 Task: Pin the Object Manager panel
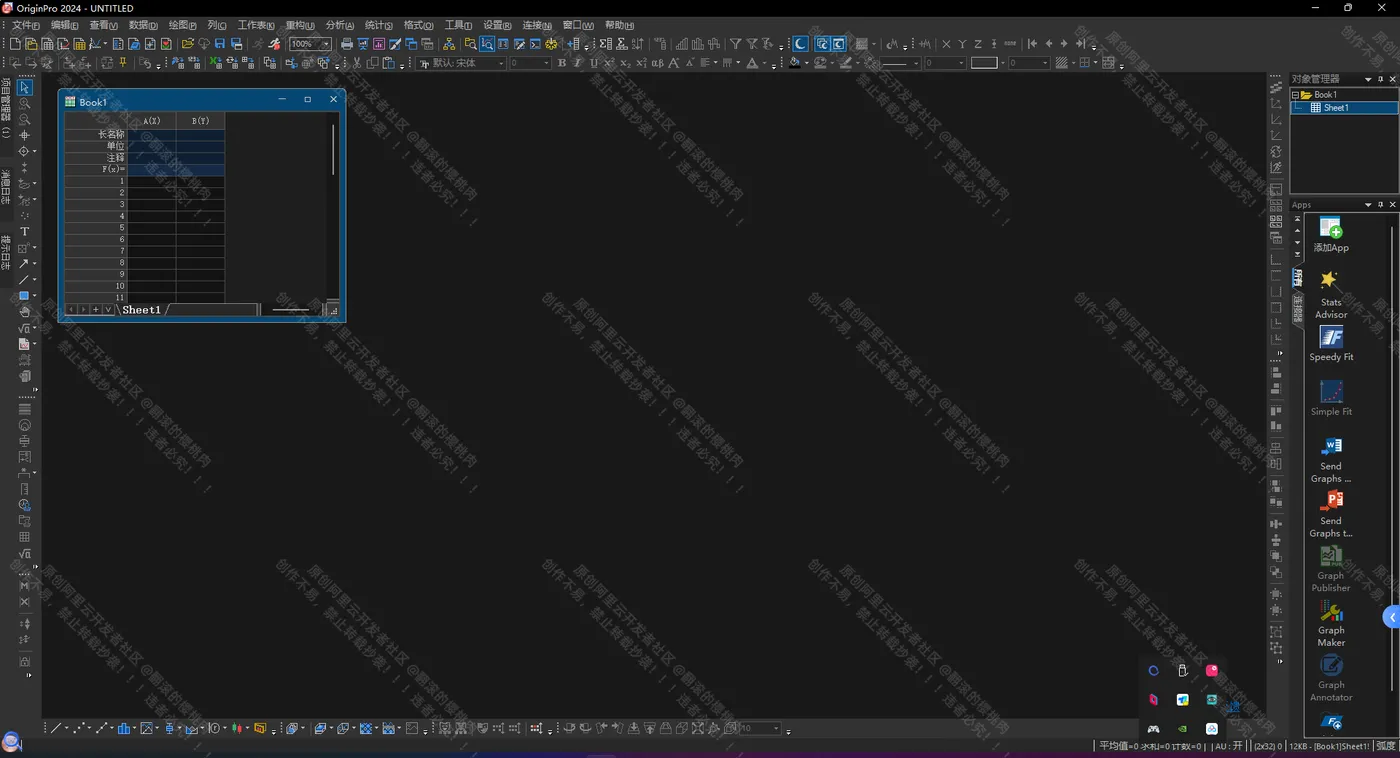(x=1380, y=79)
